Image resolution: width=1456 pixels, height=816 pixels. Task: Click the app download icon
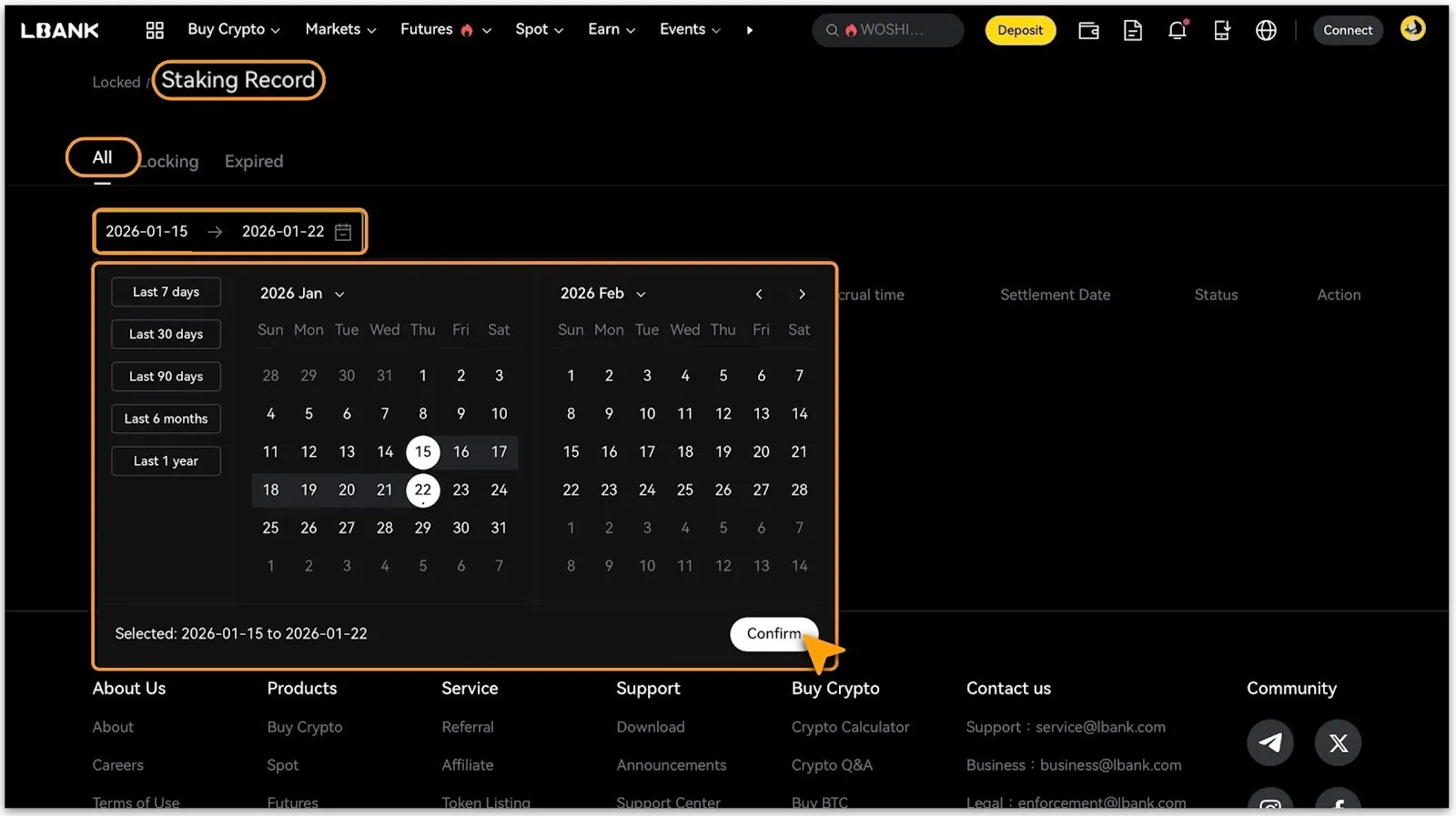[1222, 30]
